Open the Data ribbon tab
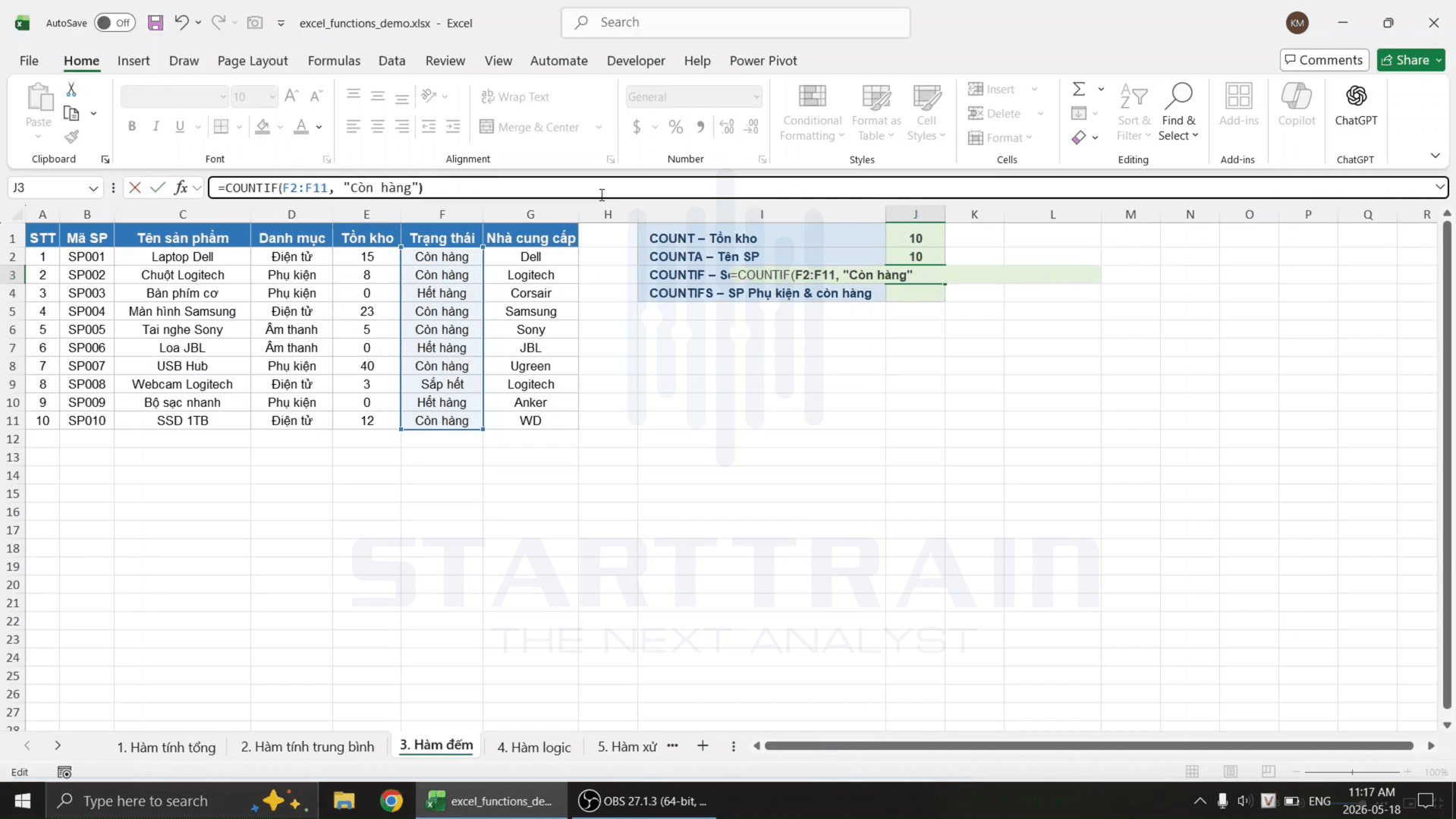 [392, 61]
